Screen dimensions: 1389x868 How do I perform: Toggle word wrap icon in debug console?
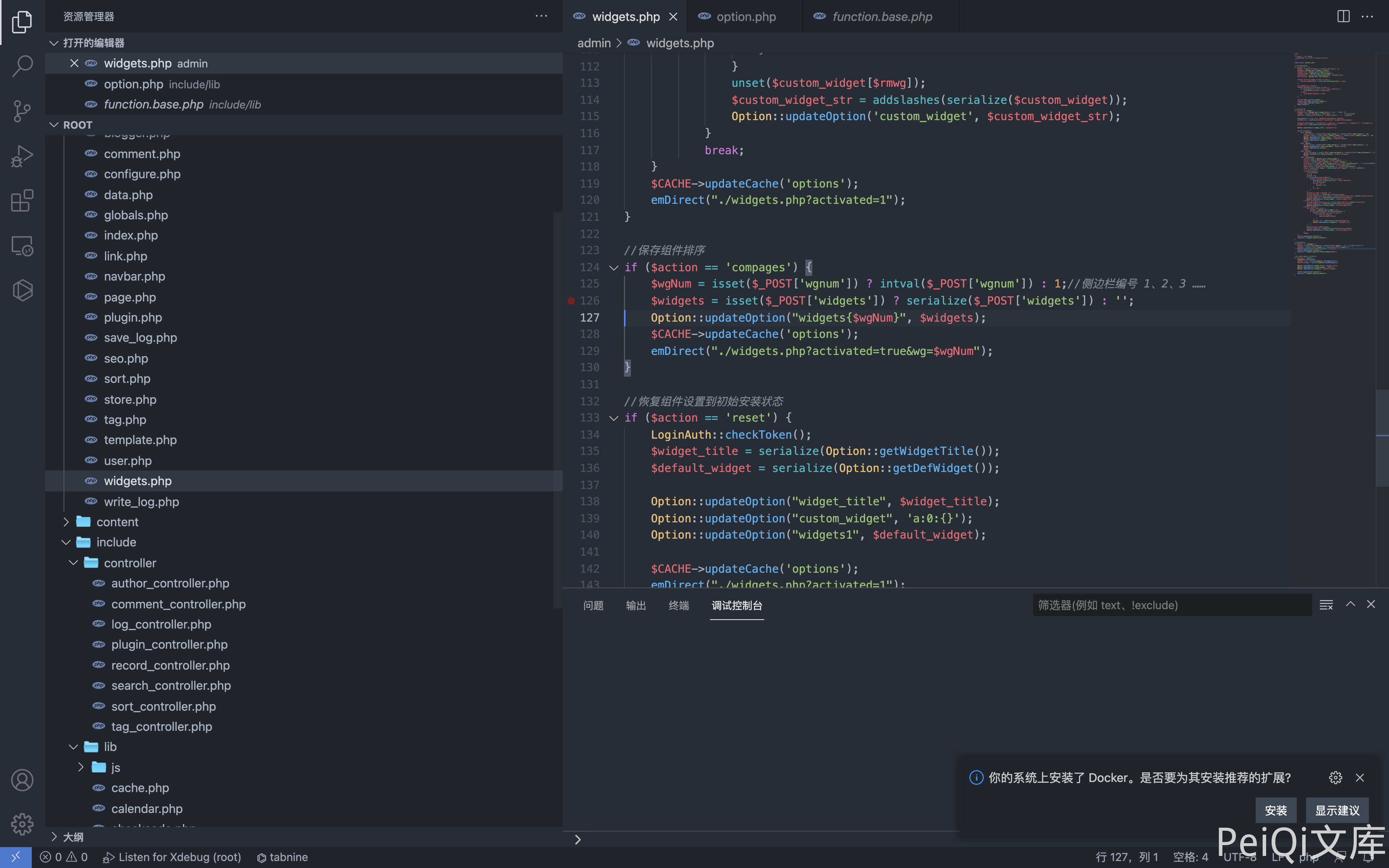[x=1326, y=605]
